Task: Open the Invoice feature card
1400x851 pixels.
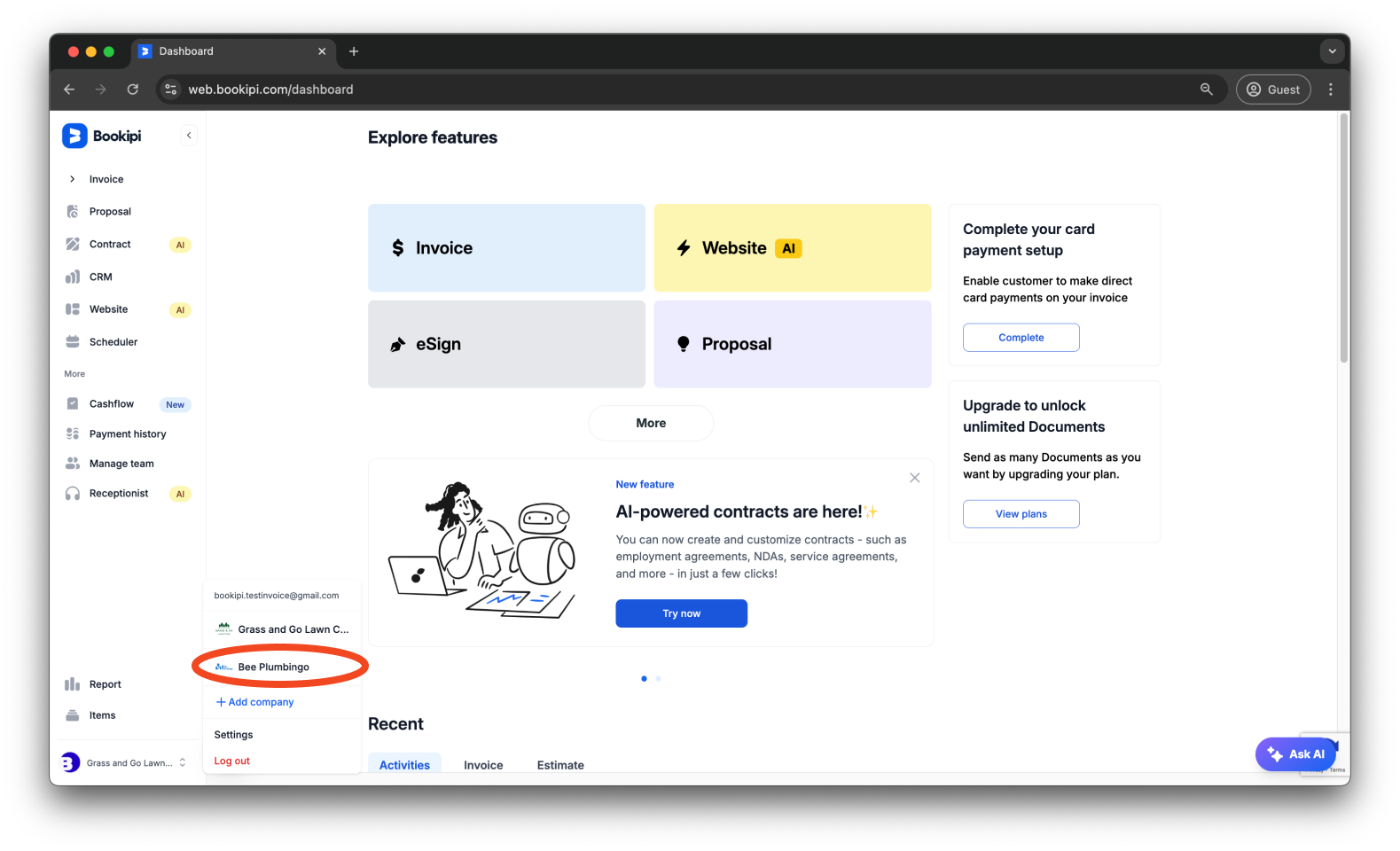Action: 506,248
